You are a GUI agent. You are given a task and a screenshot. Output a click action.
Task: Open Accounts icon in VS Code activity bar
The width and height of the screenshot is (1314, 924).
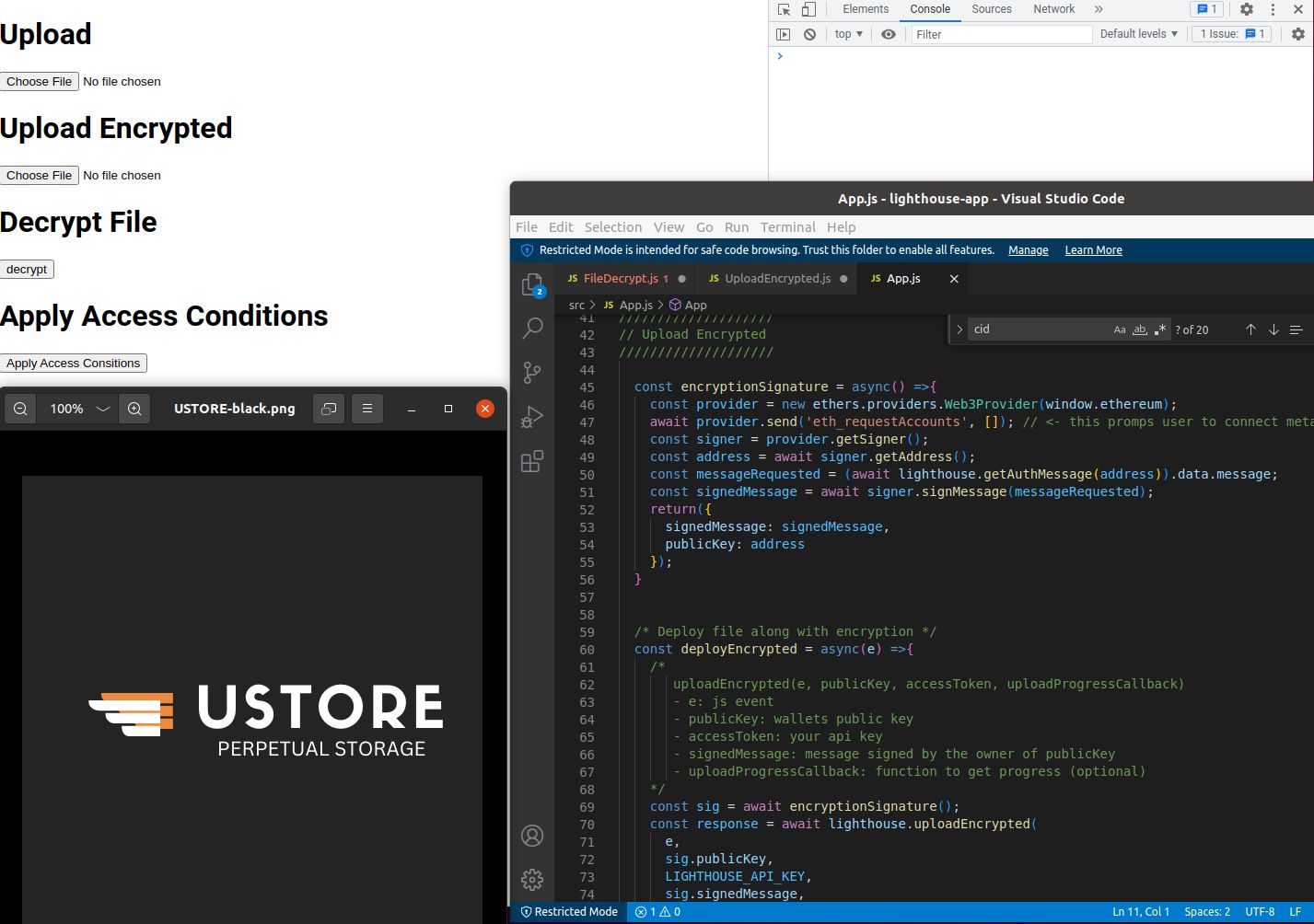point(532,836)
